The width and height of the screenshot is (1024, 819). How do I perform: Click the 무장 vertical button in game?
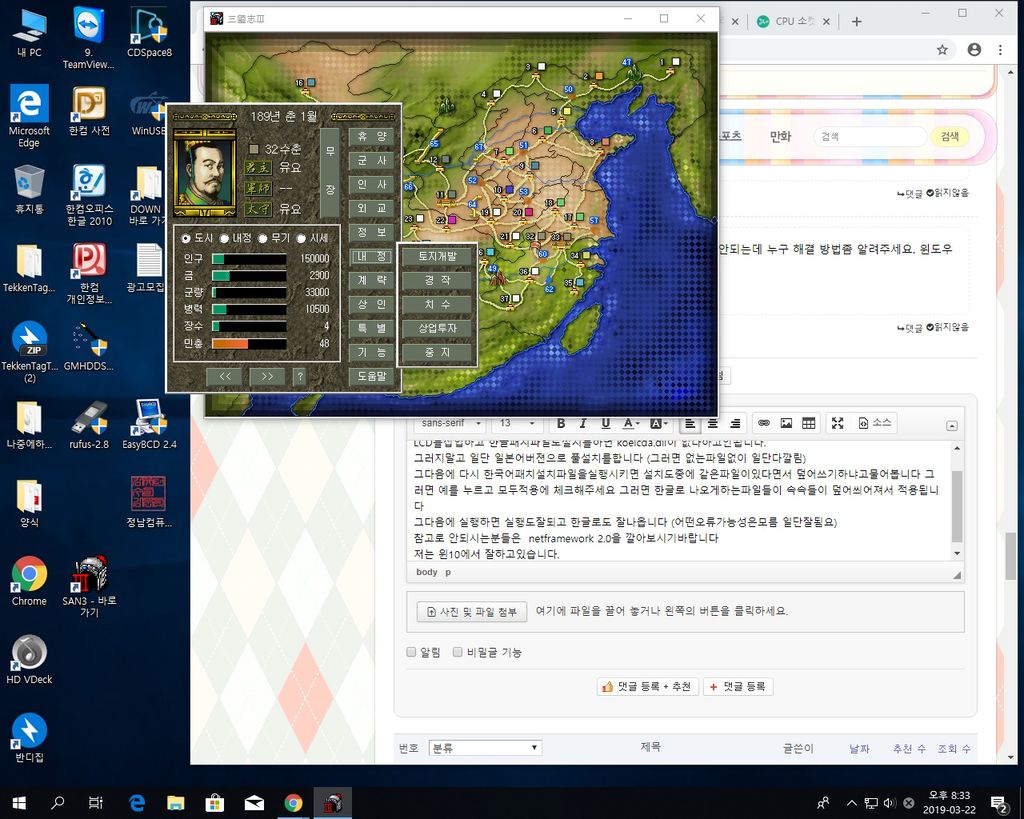click(x=330, y=173)
